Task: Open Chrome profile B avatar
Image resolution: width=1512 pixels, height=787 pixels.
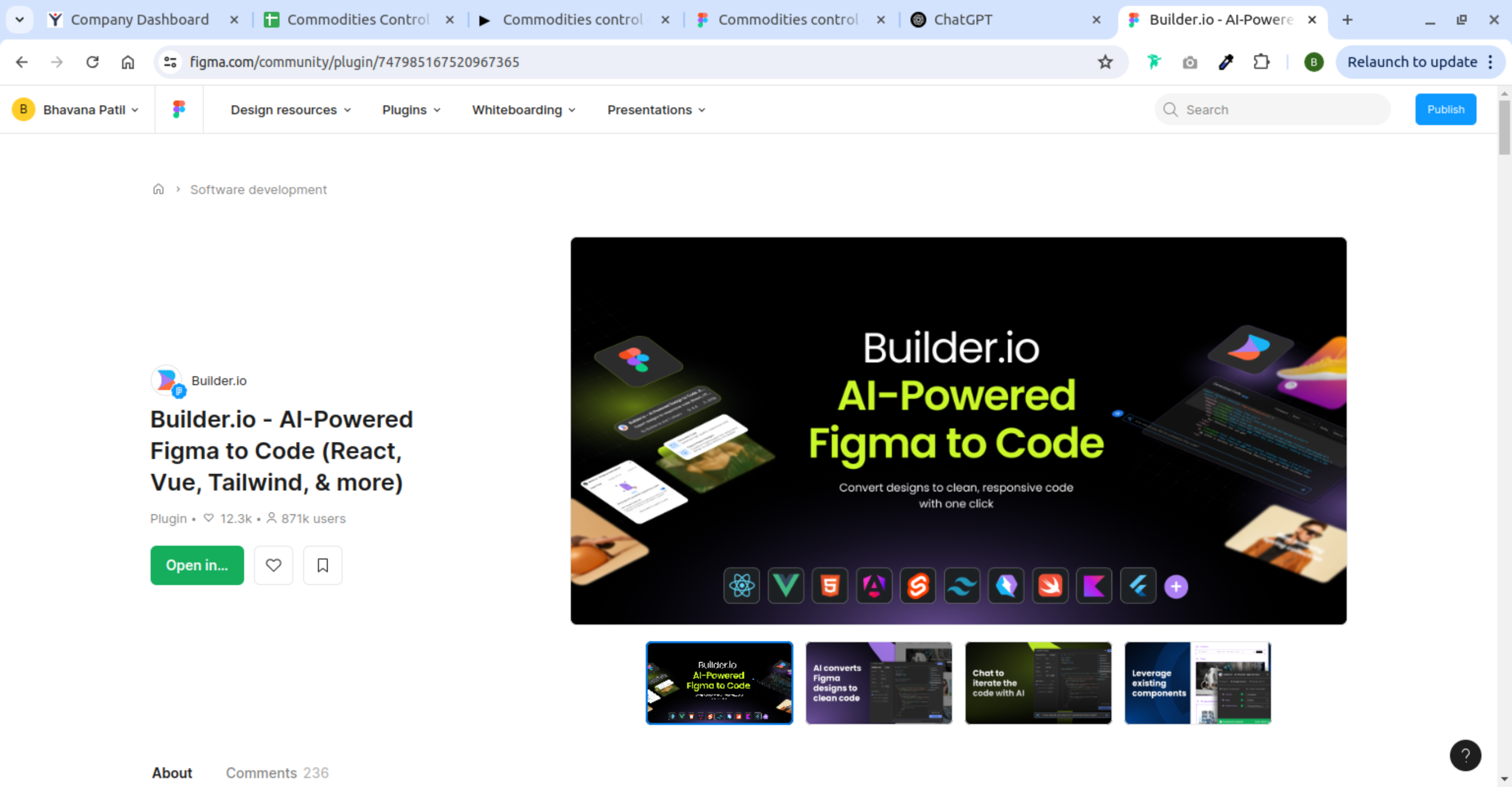Action: point(1313,62)
